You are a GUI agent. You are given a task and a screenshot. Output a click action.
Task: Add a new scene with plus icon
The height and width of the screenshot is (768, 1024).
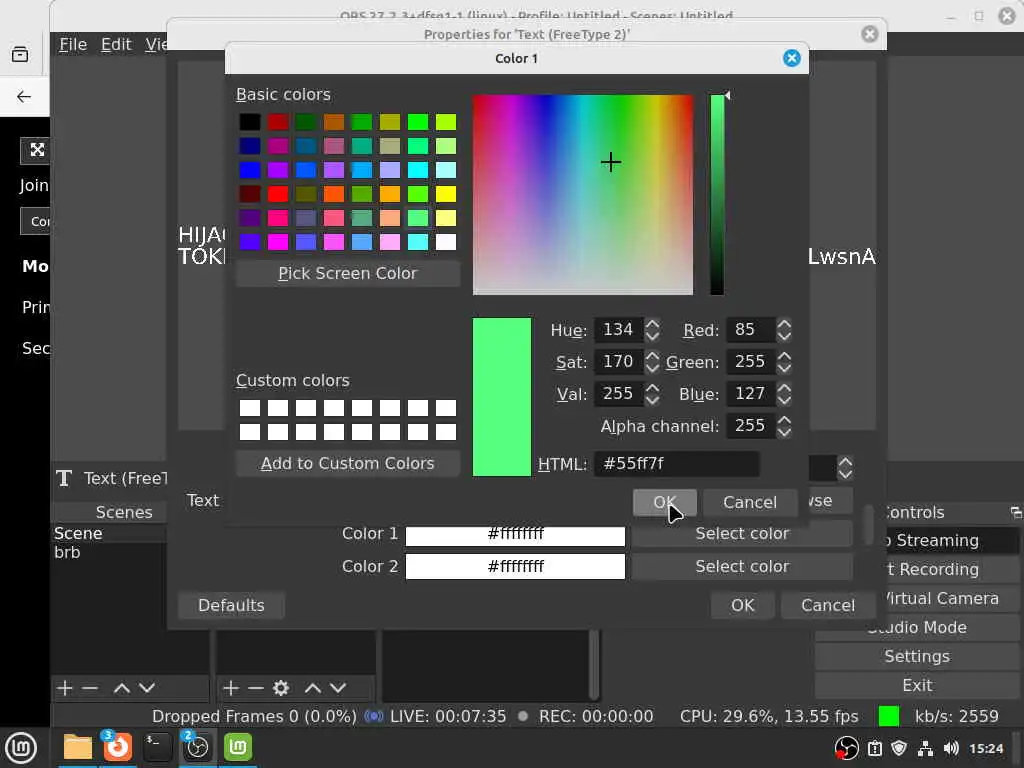click(x=65, y=688)
